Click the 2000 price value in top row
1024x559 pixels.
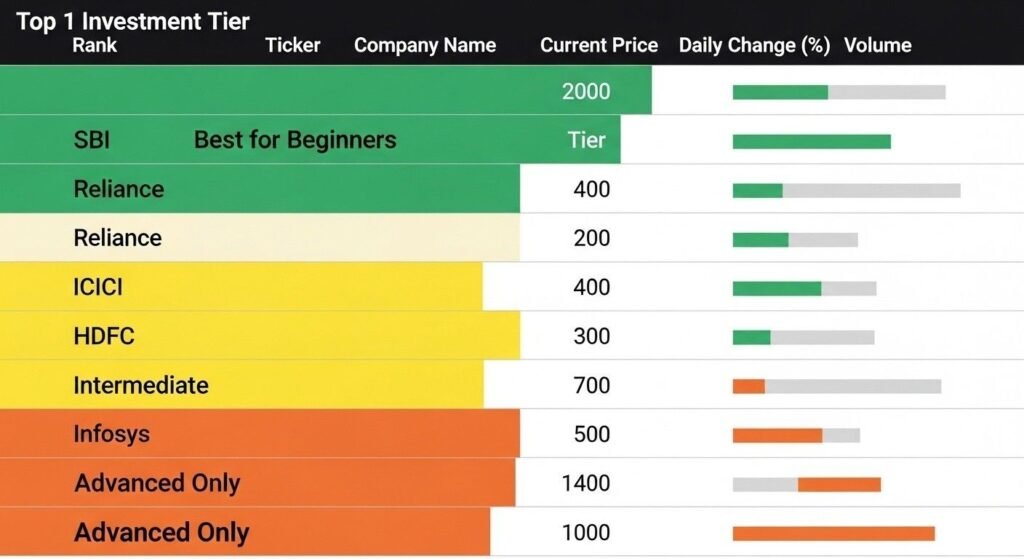[x=586, y=92]
